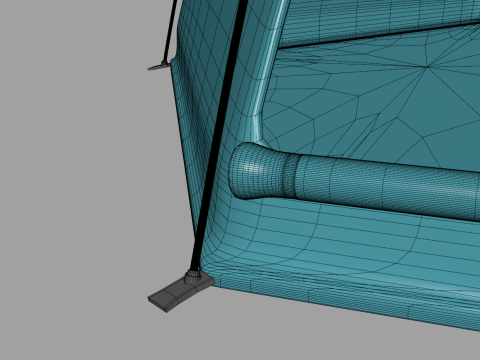This screenshot has width=480, height=360.
Task: Select the small gray clip on the thin strap
Action: (x=159, y=66)
